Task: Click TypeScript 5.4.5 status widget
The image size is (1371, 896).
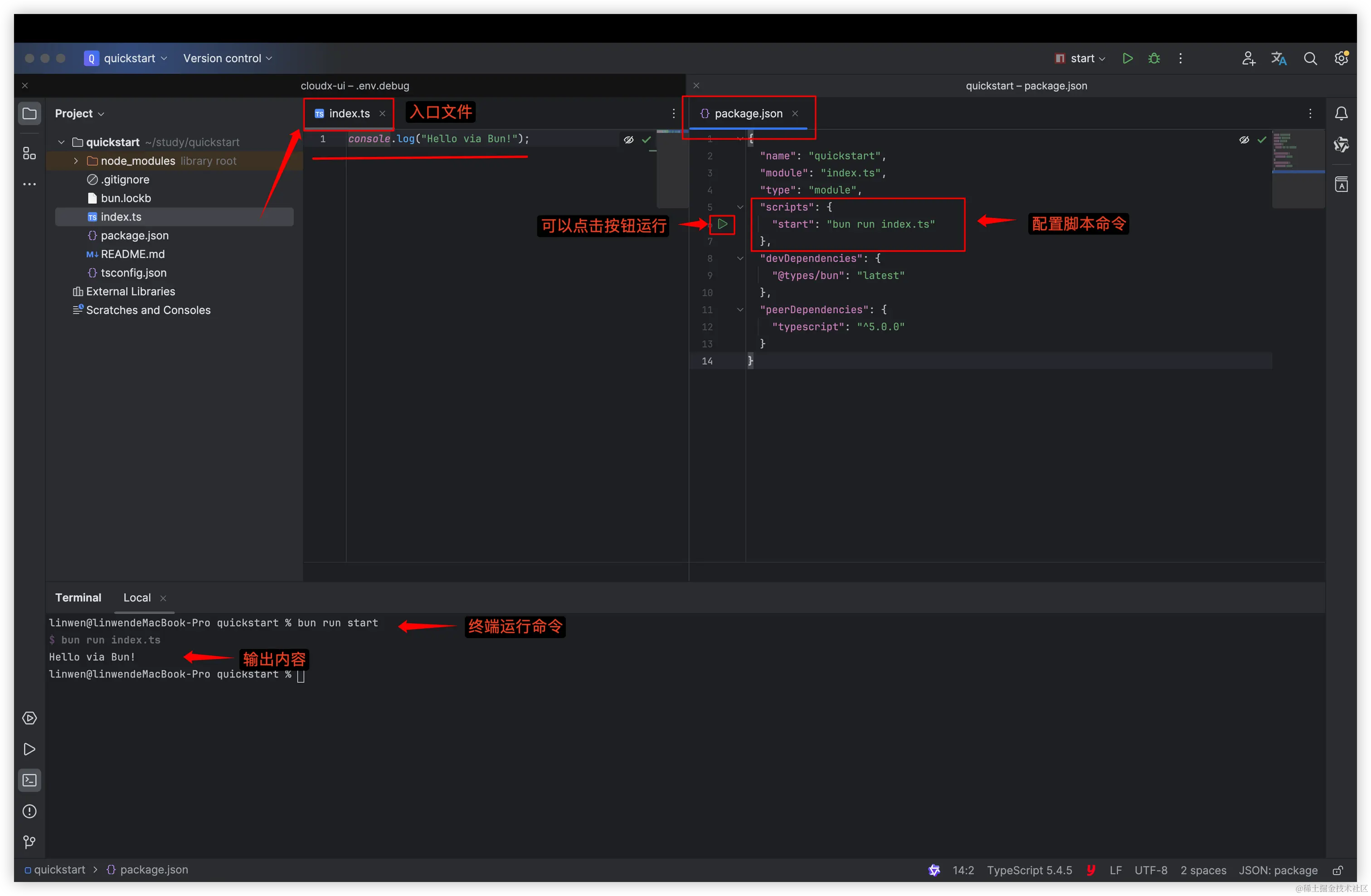Action: pyautogui.click(x=1030, y=870)
